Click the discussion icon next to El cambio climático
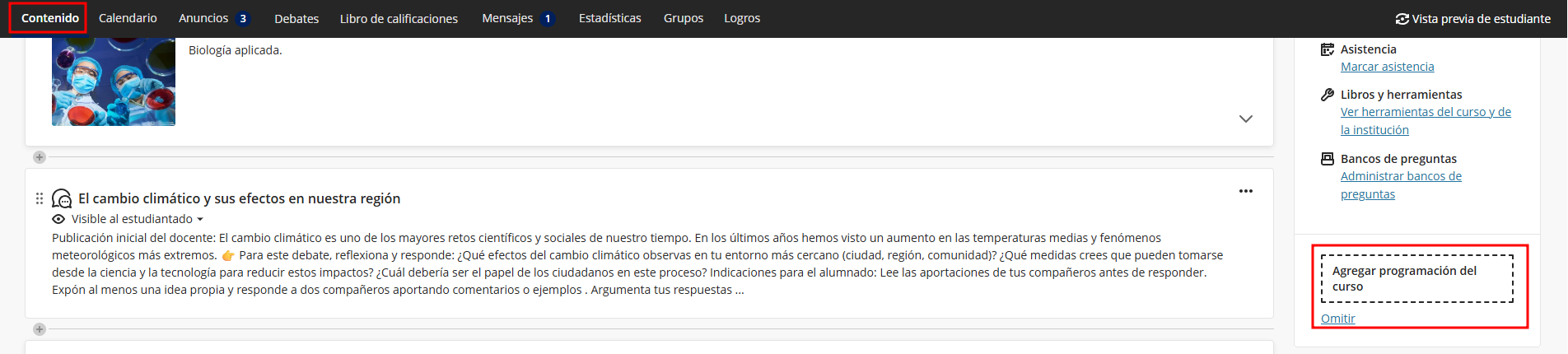This screenshot has width=1568, height=354. (62, 198)
